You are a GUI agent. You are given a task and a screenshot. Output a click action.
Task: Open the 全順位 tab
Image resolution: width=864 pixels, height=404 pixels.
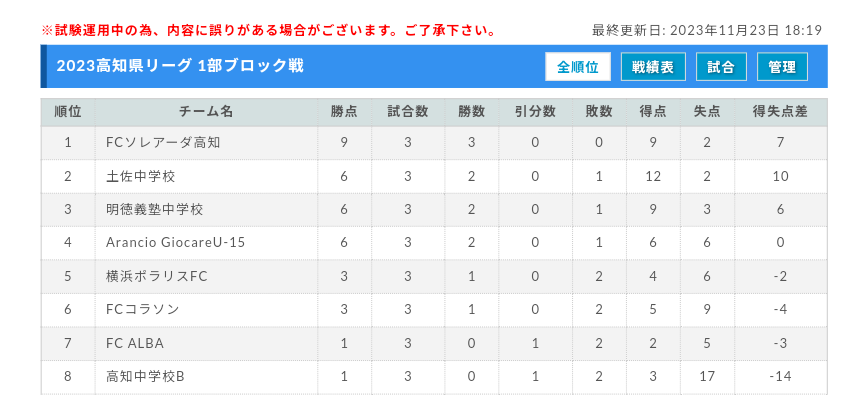coord(578,67)
